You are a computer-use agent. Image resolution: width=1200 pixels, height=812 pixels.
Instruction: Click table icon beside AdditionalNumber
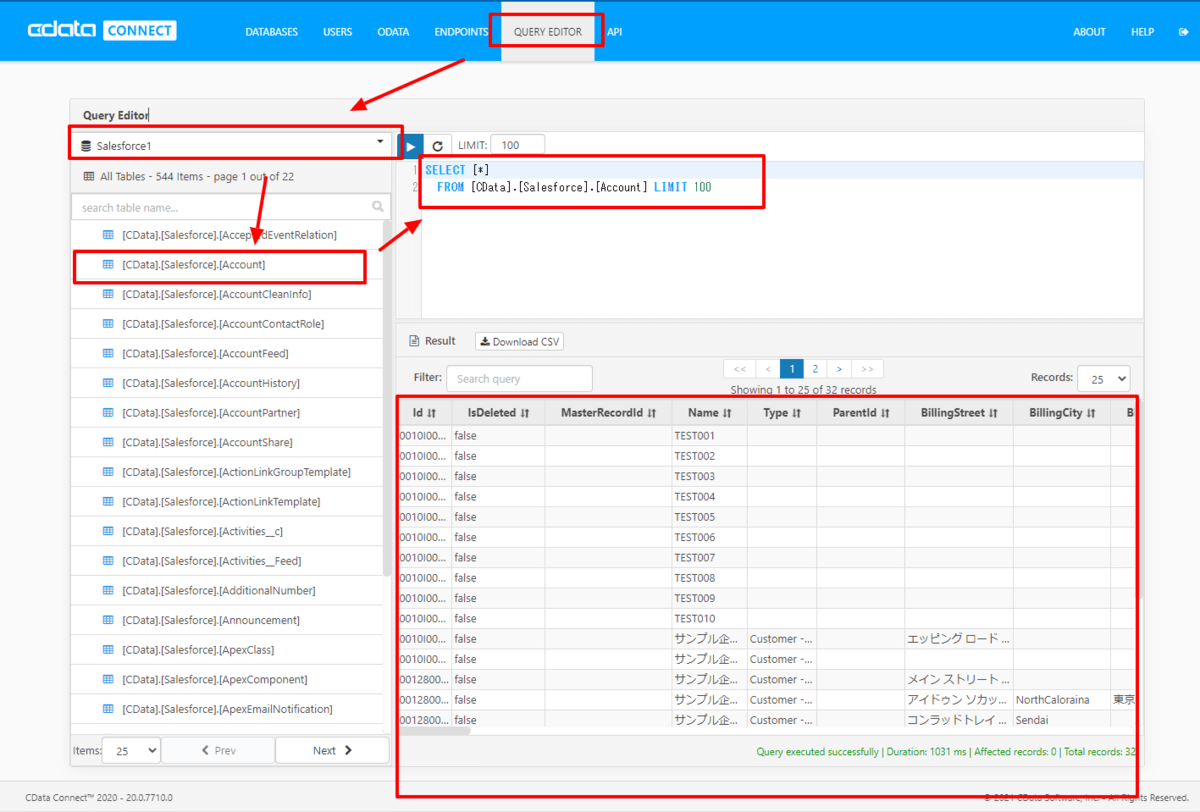click(109, 590)
